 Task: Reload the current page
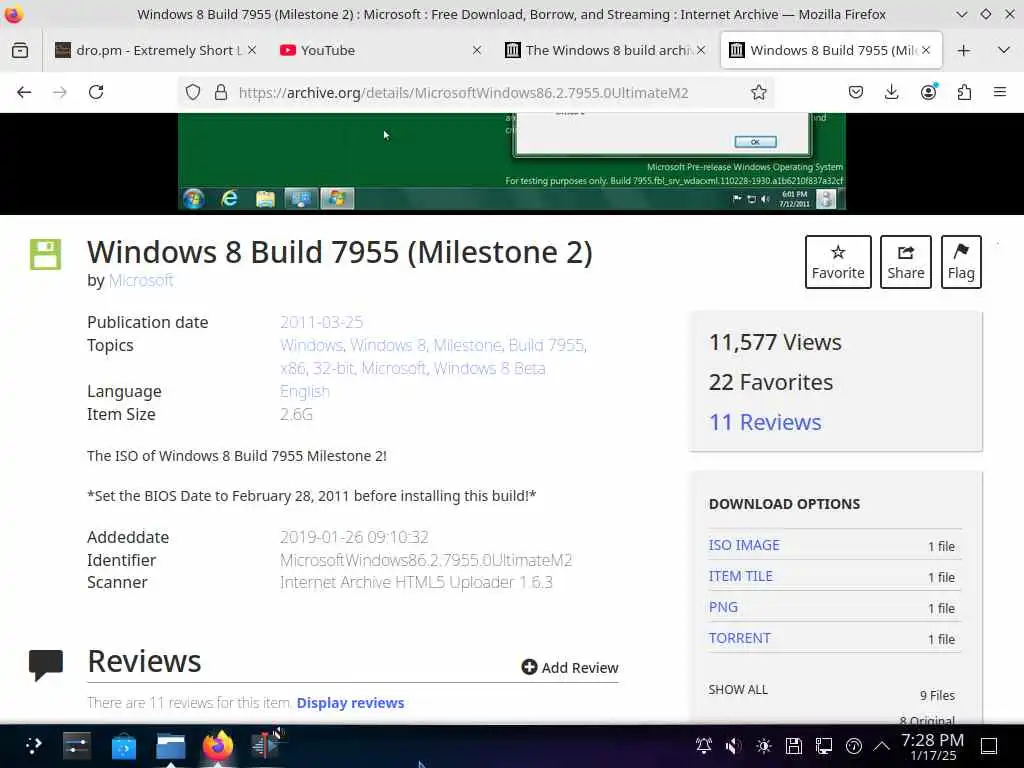(96, 92)
